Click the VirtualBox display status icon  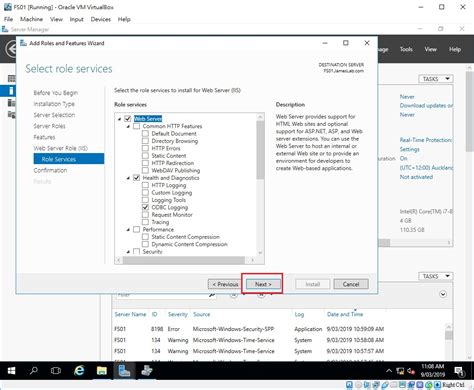[403, 385]
